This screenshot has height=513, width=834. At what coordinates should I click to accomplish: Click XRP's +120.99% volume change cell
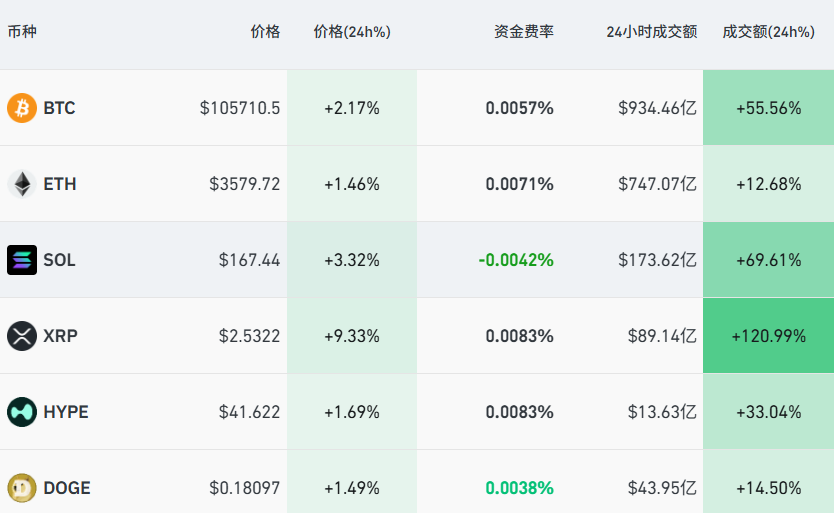tap(768, 336)
